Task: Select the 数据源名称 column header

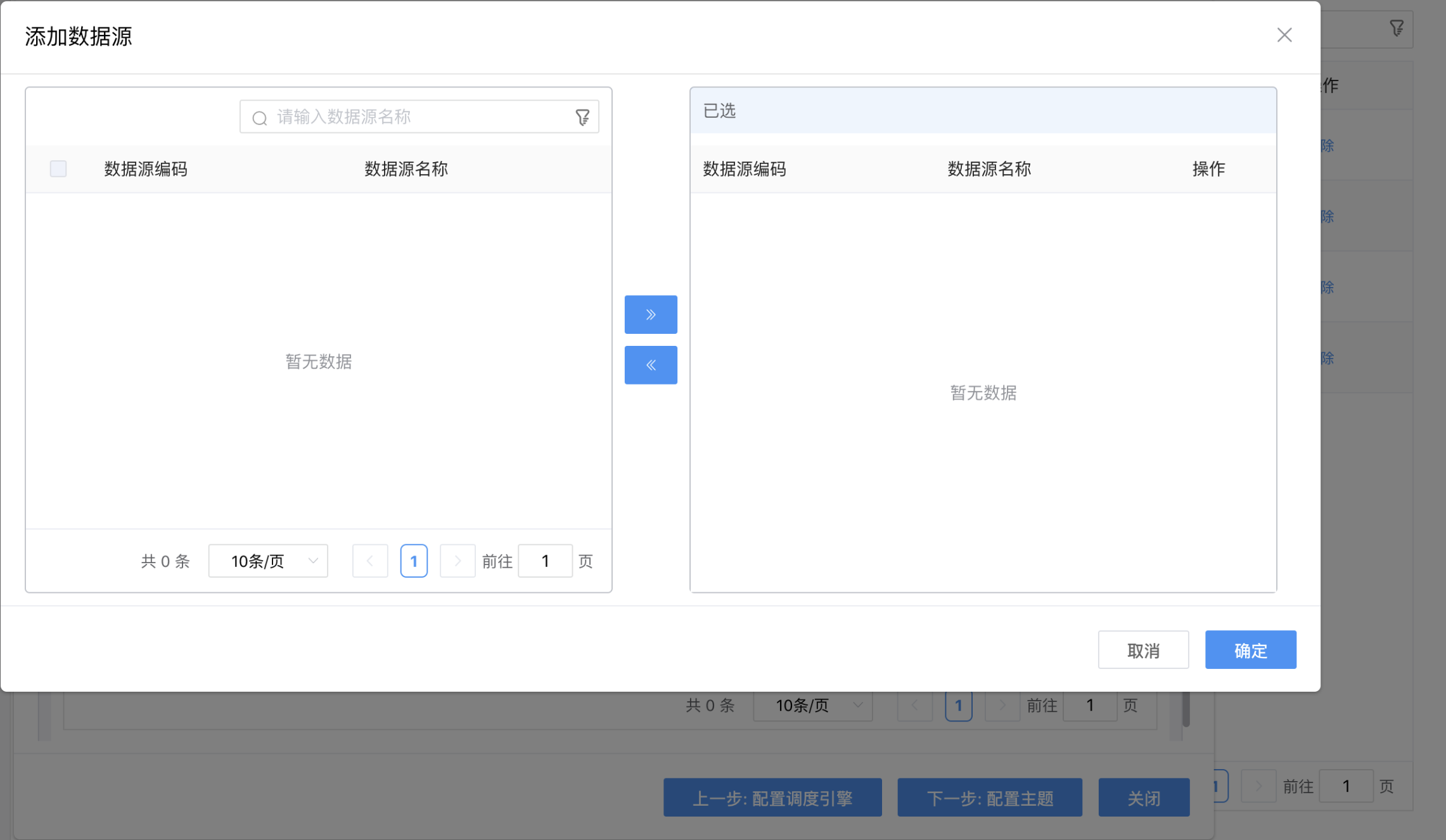Action: point(406,169)
